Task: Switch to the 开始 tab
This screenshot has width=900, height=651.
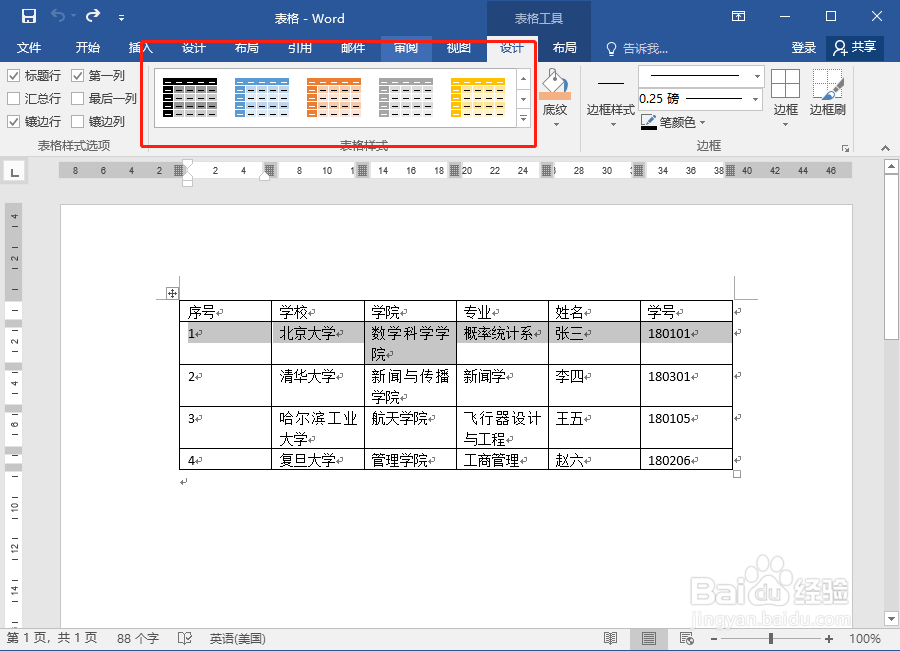Action: (87, 48)
